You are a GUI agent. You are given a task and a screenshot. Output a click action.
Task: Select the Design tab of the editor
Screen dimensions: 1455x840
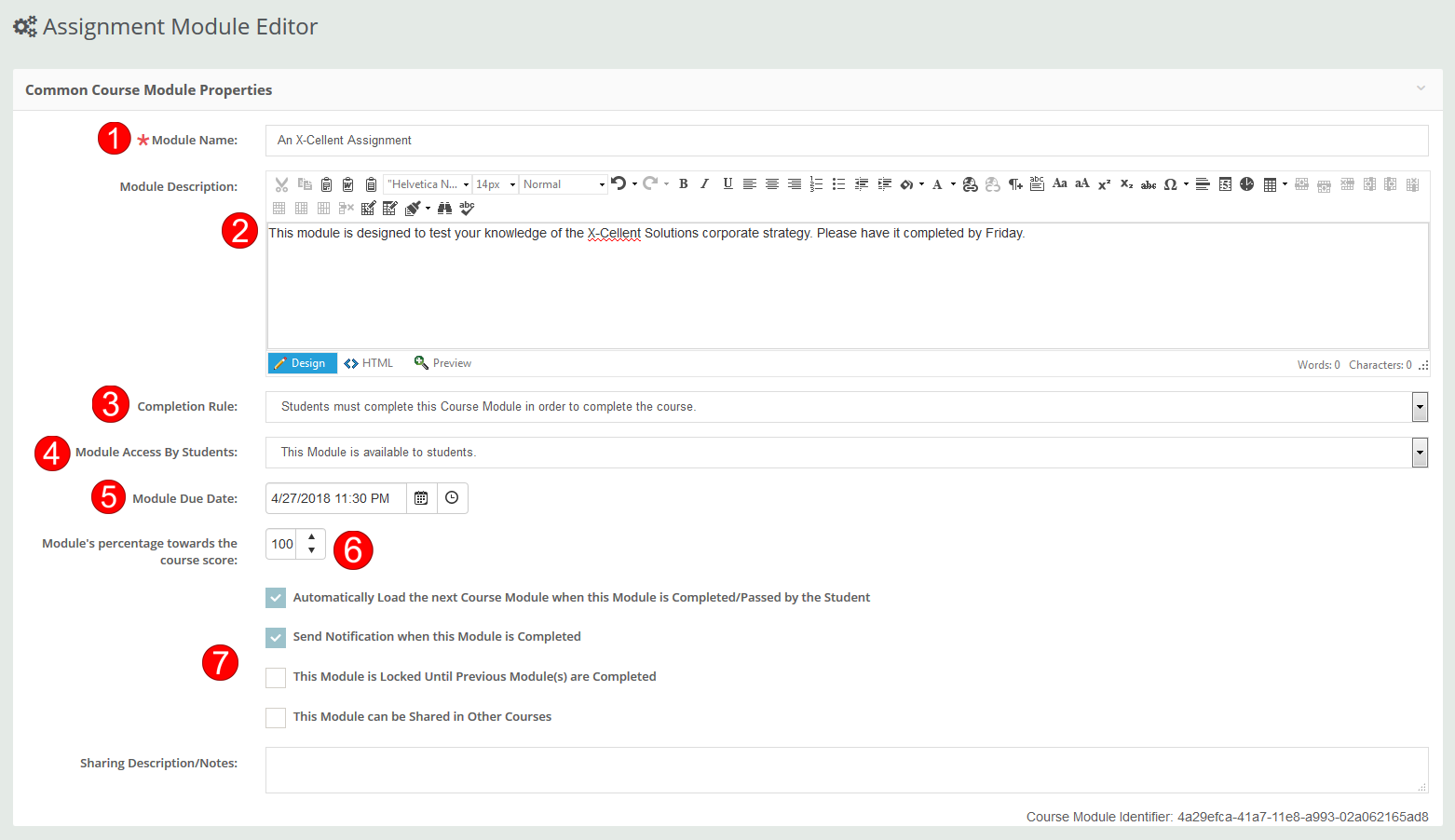[302, 362]
